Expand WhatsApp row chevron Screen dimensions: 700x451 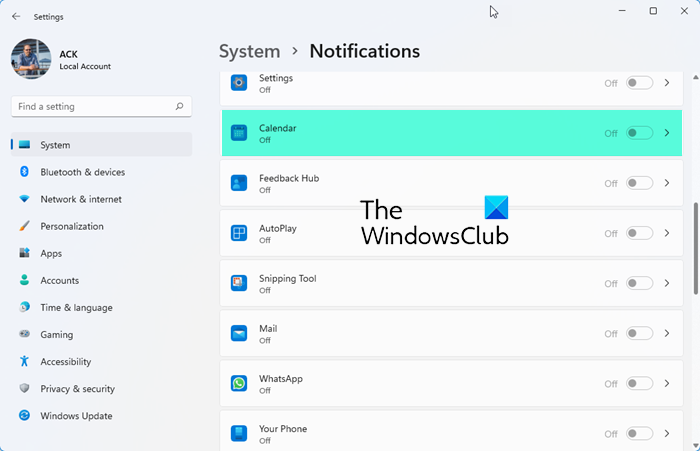[x=667, y=383]
